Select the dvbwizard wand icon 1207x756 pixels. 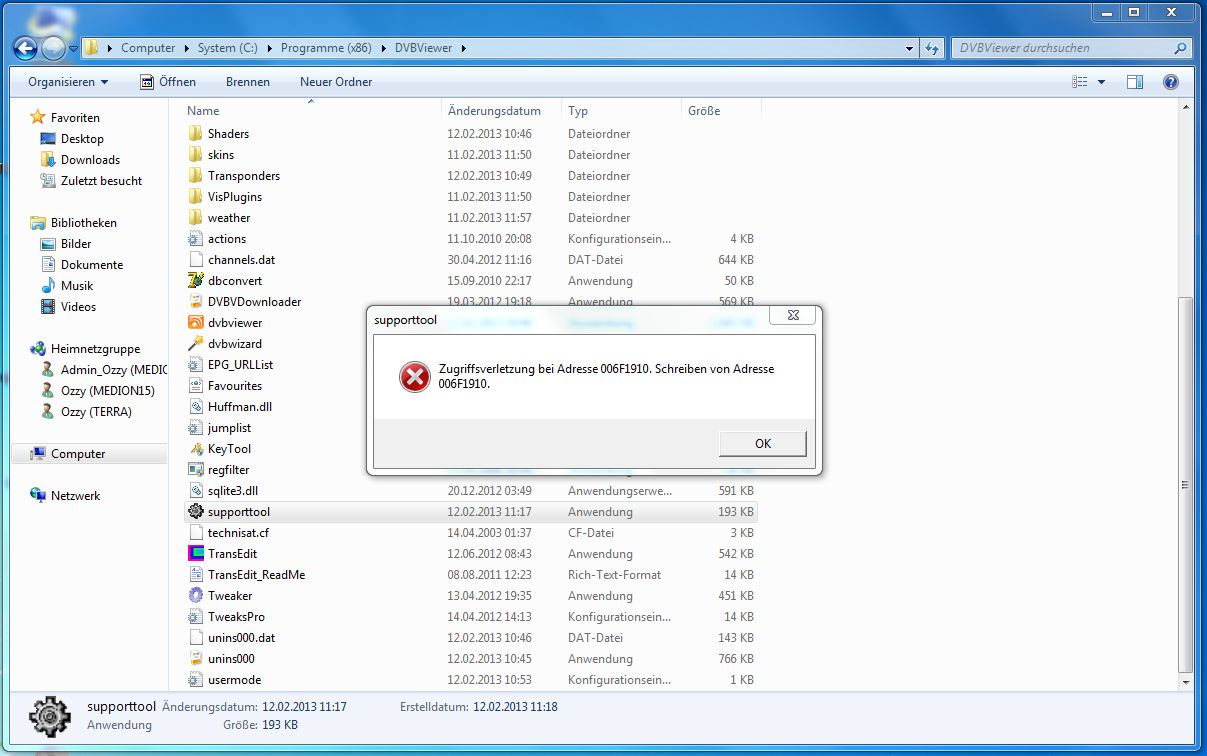tap(196, 344)
